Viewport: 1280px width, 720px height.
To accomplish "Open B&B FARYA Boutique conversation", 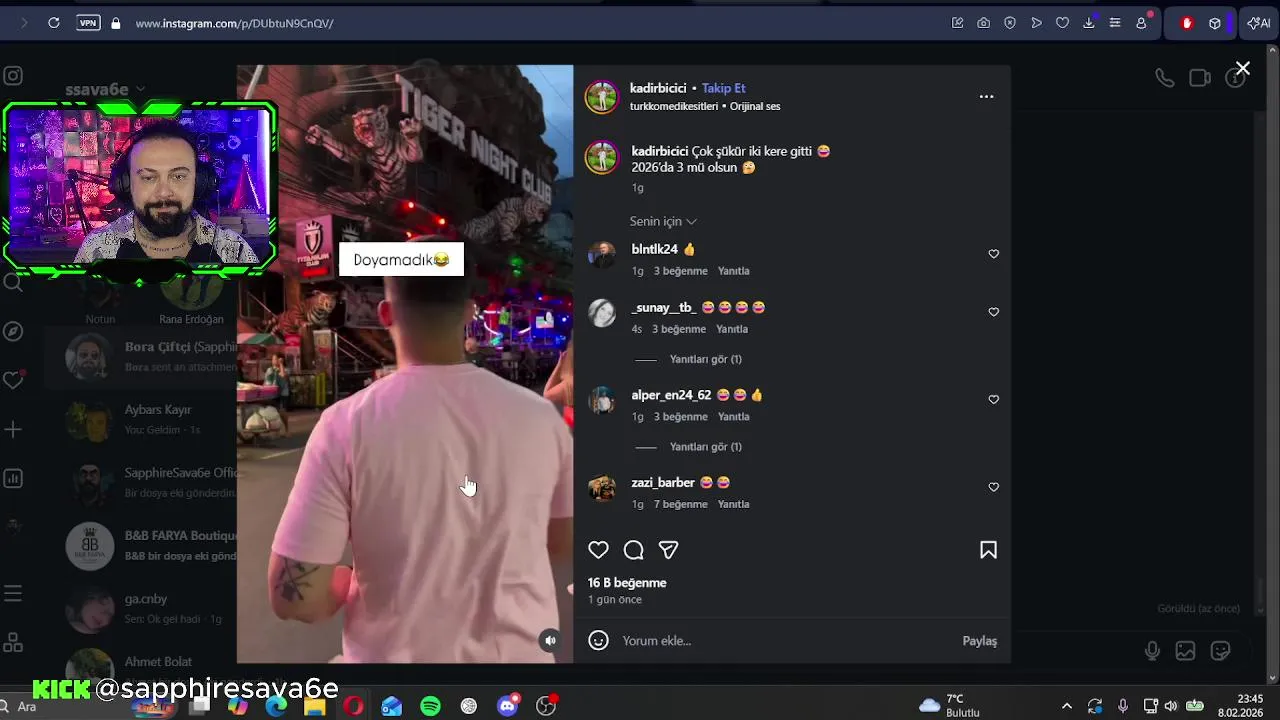I will tap(140, 545).
